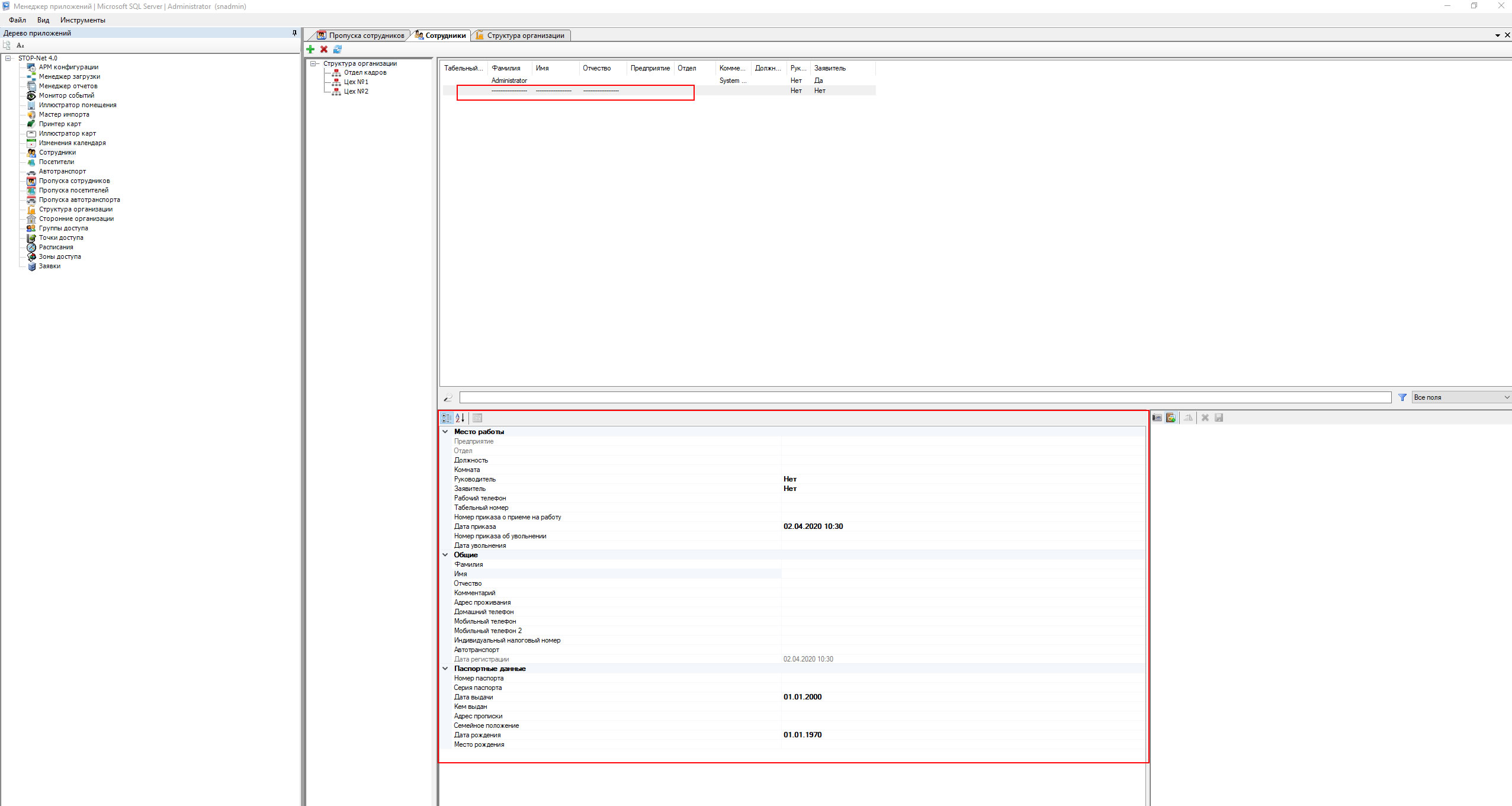
Task: Select alphabetical A-Z sort in the property grid
Action: pyautogui.click(x=460, y=418)
